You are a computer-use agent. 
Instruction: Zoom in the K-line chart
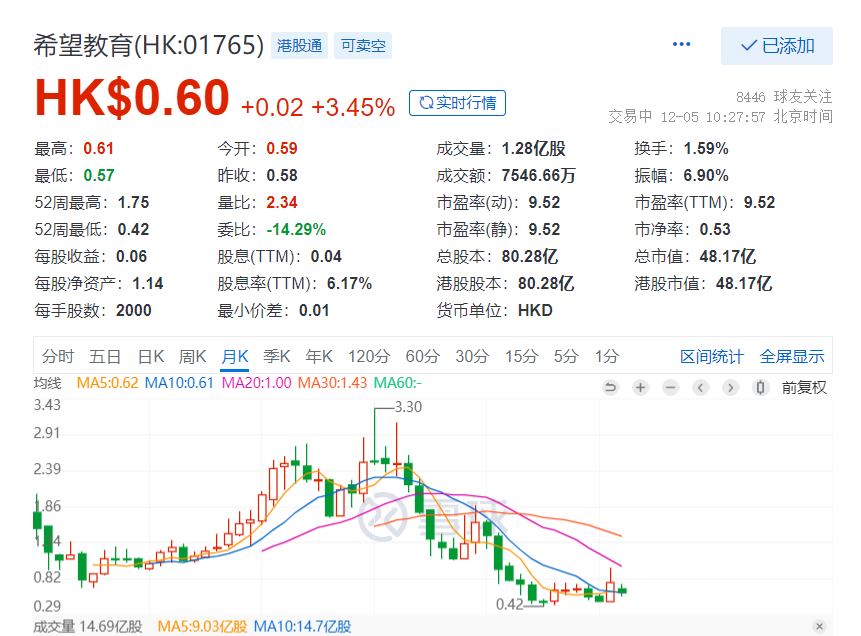coord(641,388)
